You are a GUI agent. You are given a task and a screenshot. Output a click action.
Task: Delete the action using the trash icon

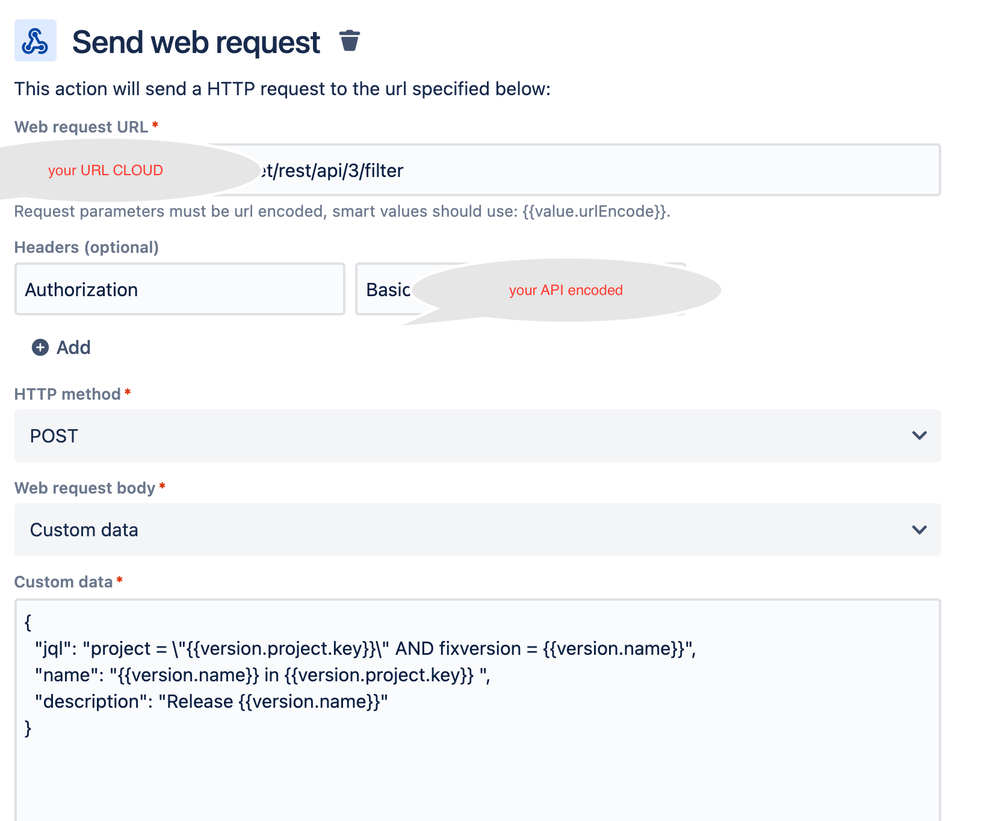tap(349, 41)
